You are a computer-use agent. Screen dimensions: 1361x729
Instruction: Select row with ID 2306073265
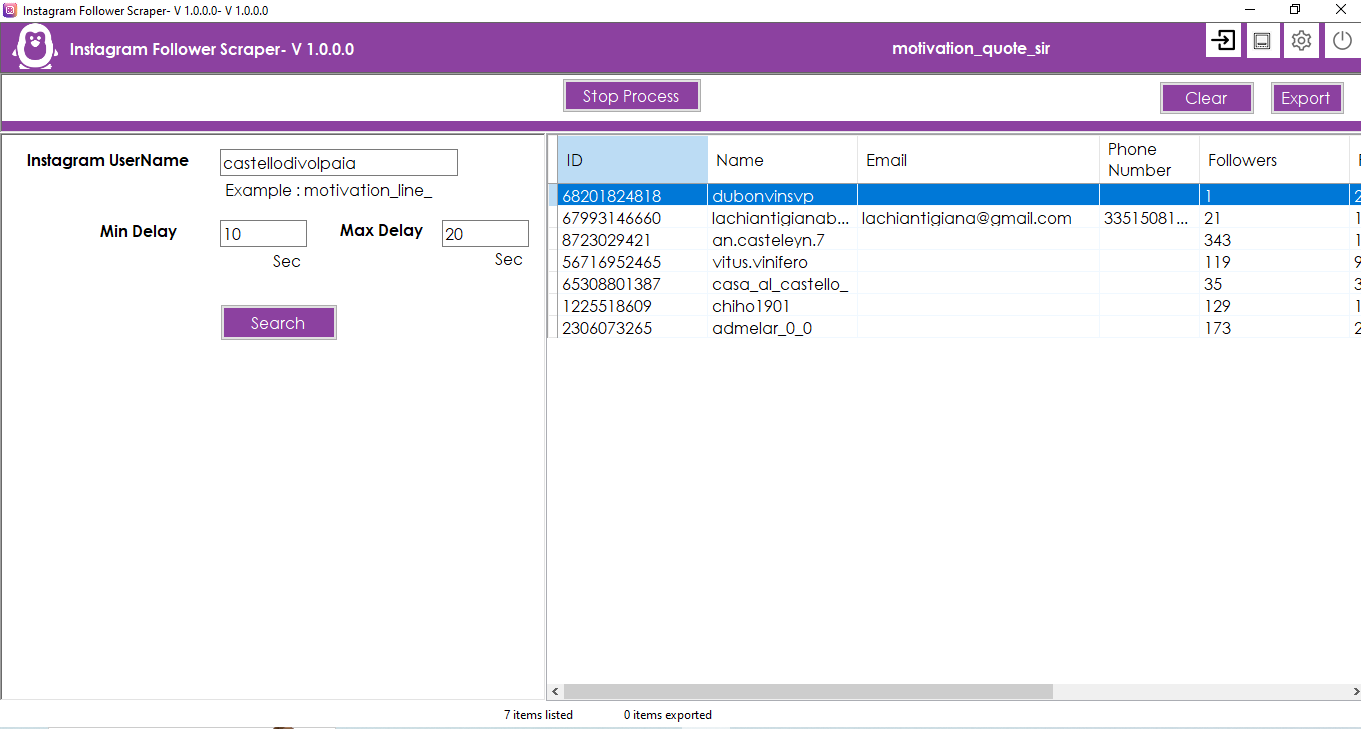click(x=954, y=328)
